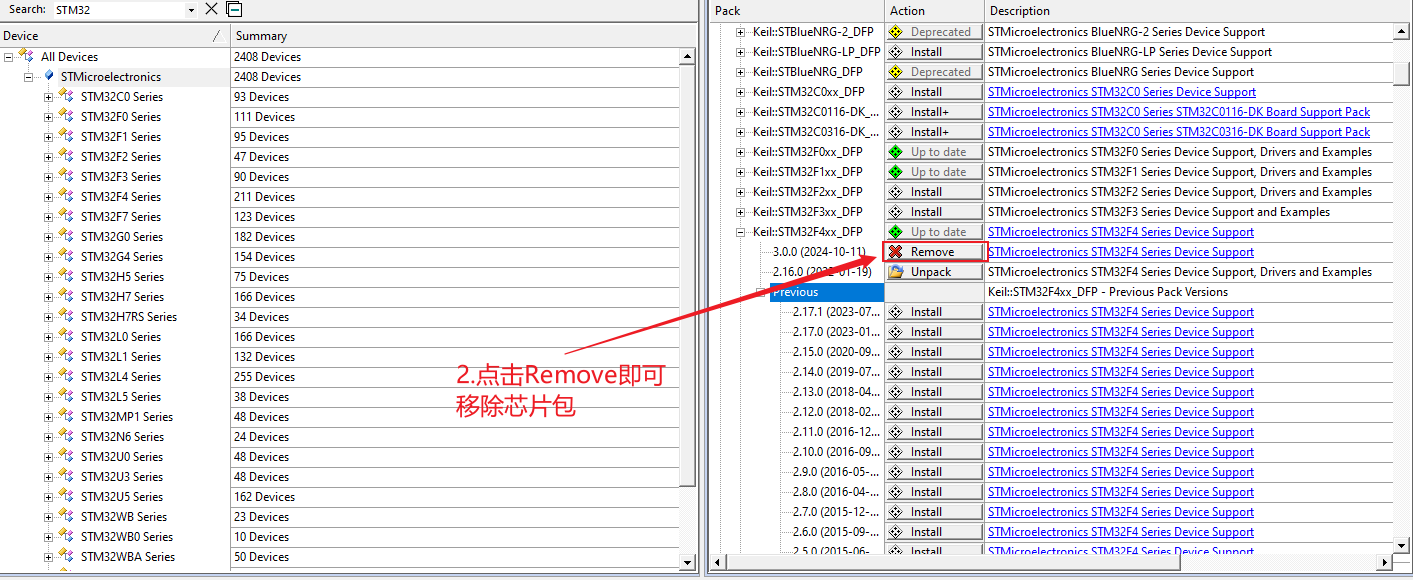Install previous version 2.17.1 of STM32F4xx_DFP
This screenshot has height=580, width=1413.
(x=934, y=312)
